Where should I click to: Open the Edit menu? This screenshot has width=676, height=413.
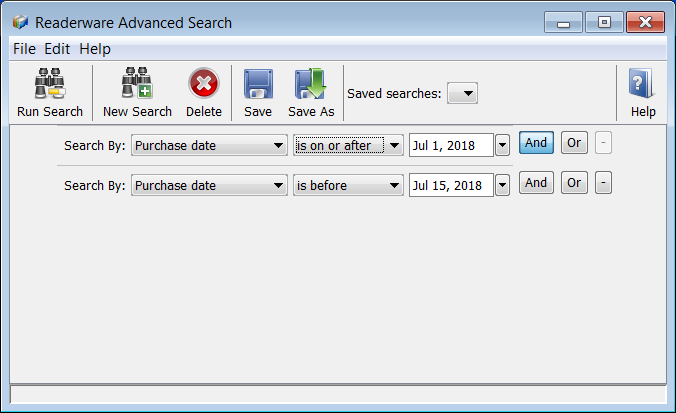(57, 49)
